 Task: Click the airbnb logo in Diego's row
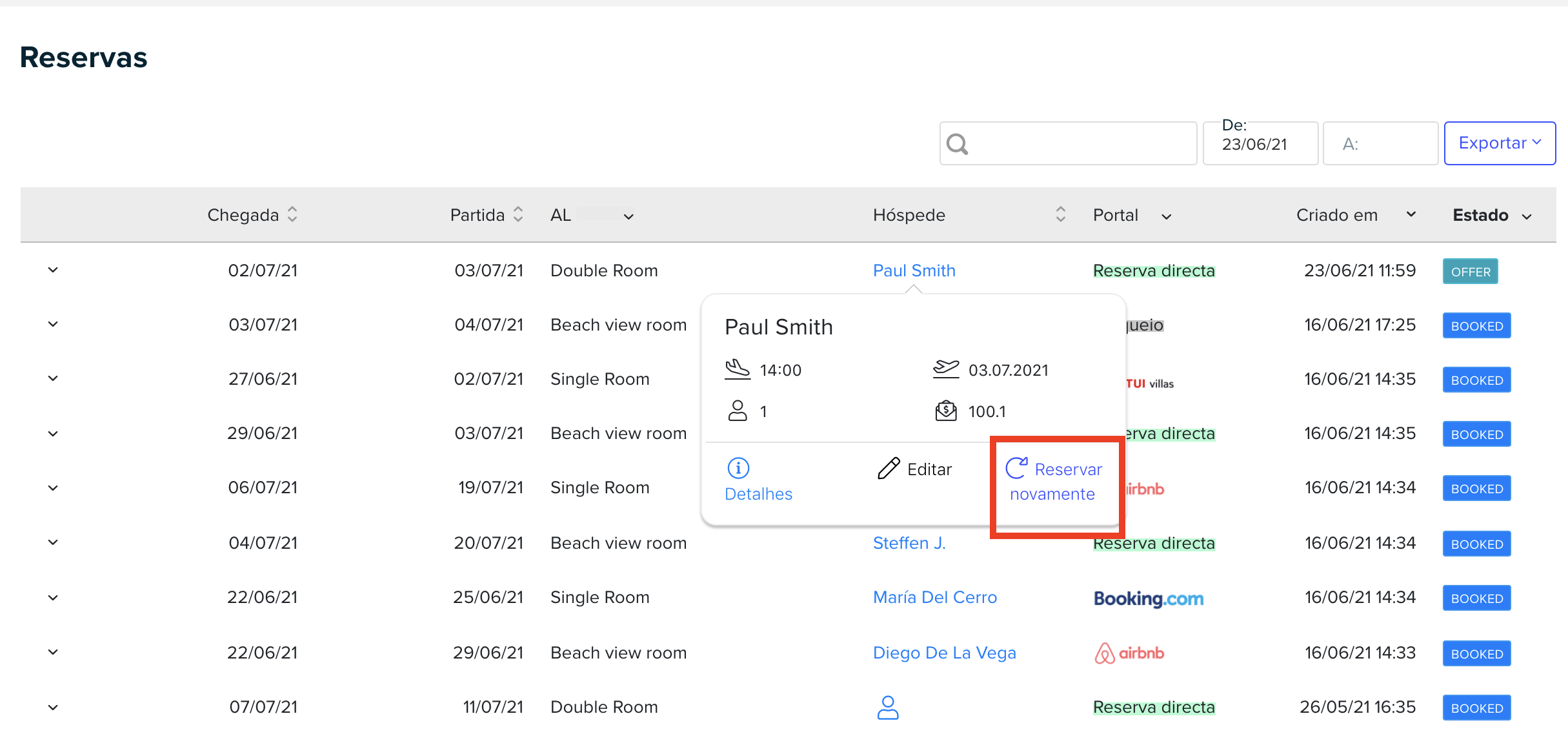[1129, 653]
